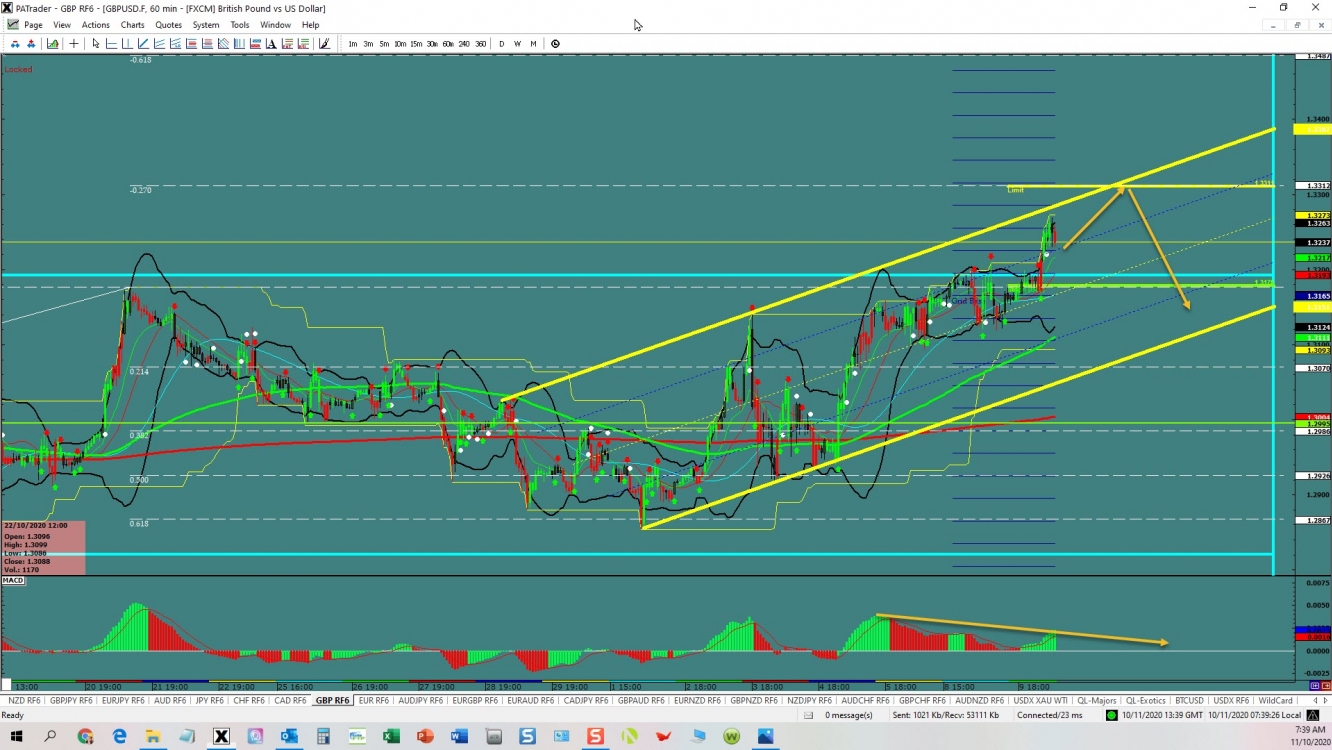Select the pointer cursor tool
1332x750 pixels.
96,44
